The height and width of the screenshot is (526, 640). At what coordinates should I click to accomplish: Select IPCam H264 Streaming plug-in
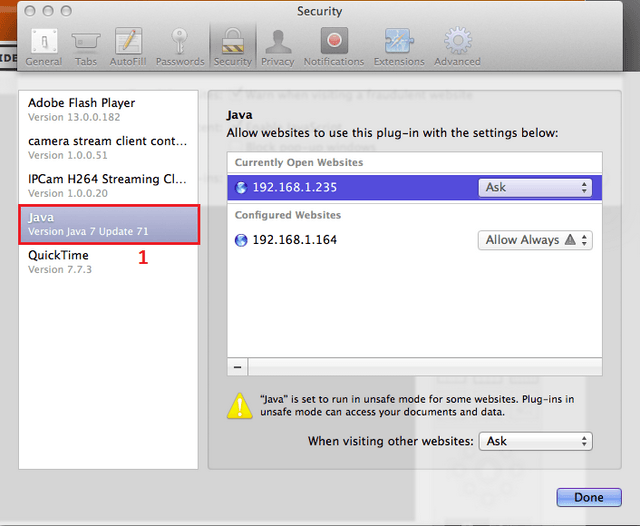coord(108,185)
